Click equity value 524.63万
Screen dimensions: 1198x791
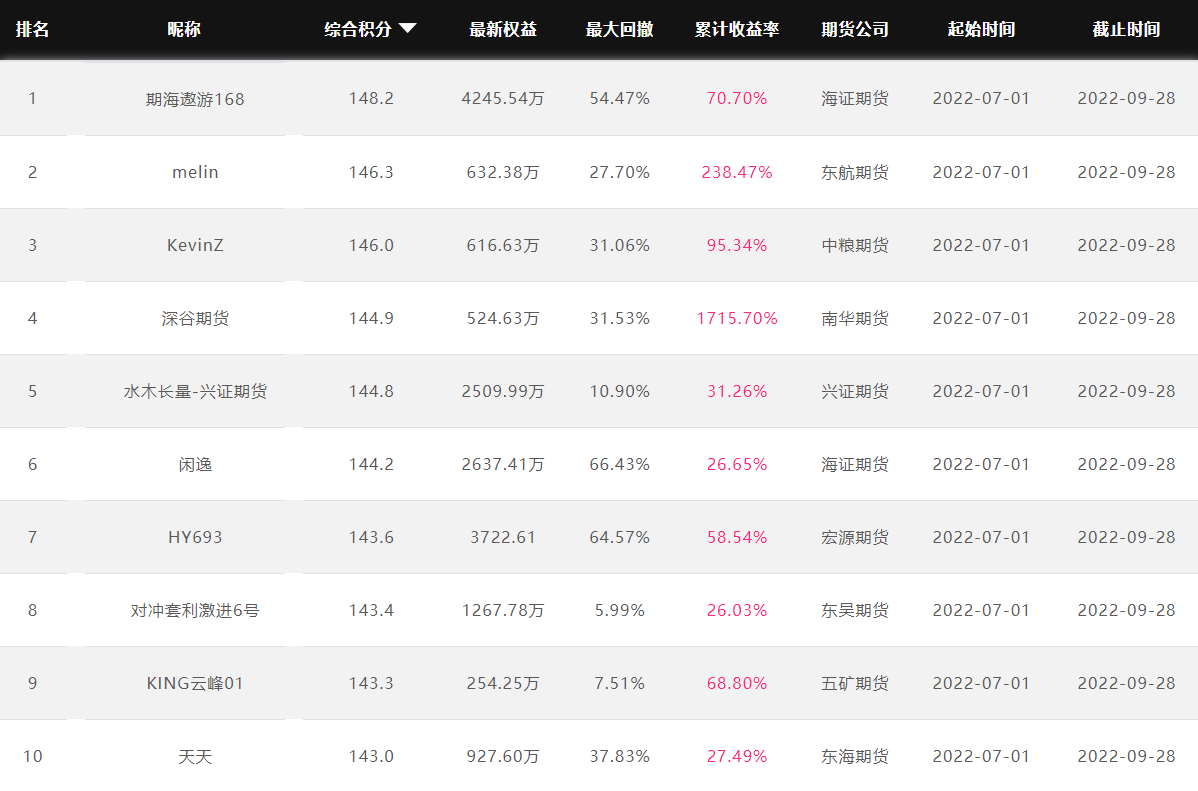click(503, 318)
